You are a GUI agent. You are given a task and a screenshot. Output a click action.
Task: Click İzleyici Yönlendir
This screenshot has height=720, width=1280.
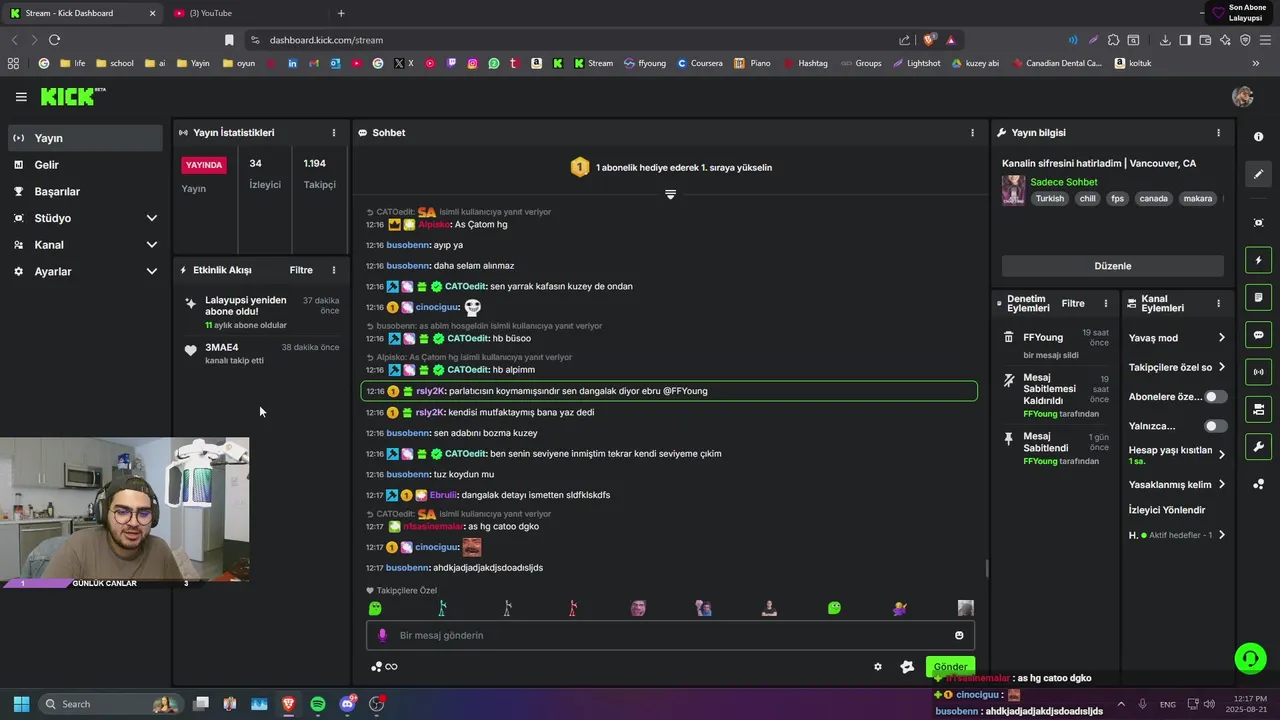click(1167, 510)
